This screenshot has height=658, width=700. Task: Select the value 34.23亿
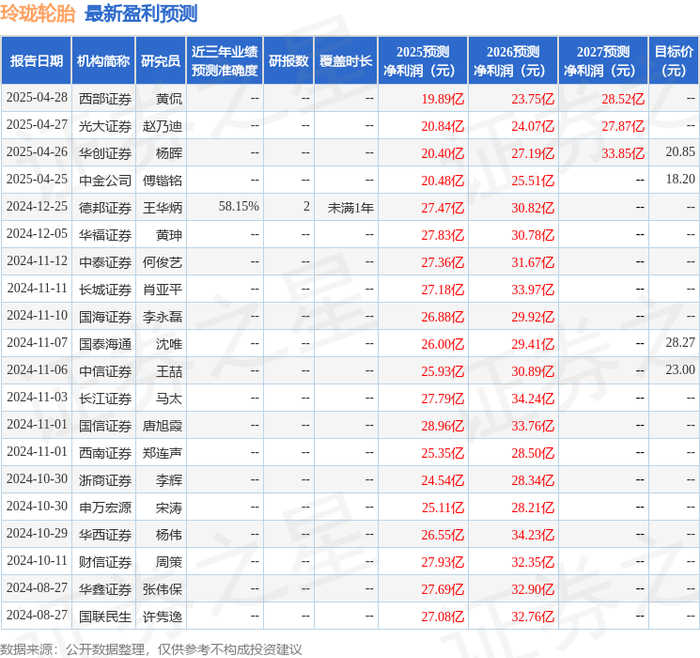click(533, 535)
